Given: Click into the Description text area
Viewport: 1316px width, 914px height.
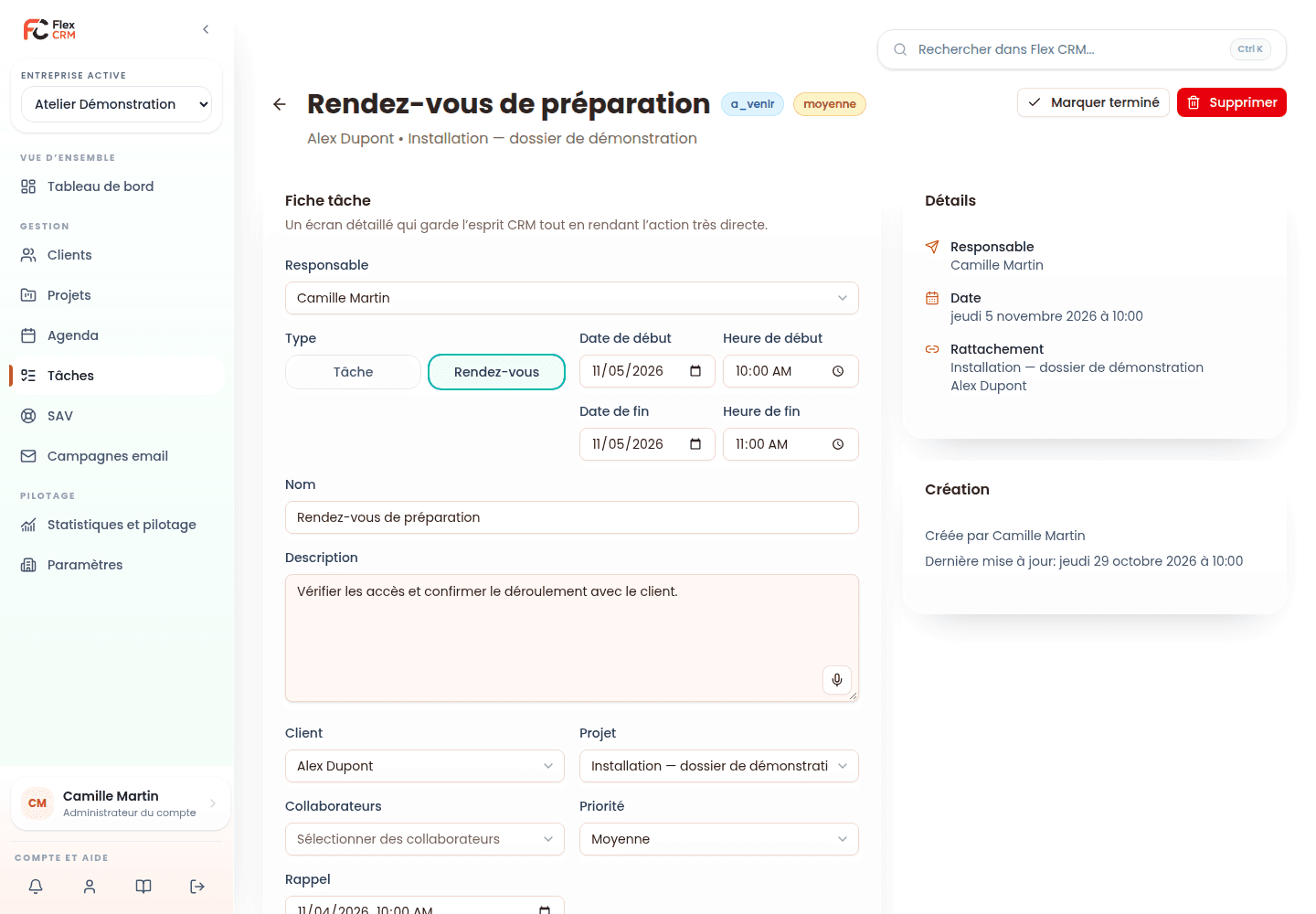Looking at the screenshot, I should (572, 638).
